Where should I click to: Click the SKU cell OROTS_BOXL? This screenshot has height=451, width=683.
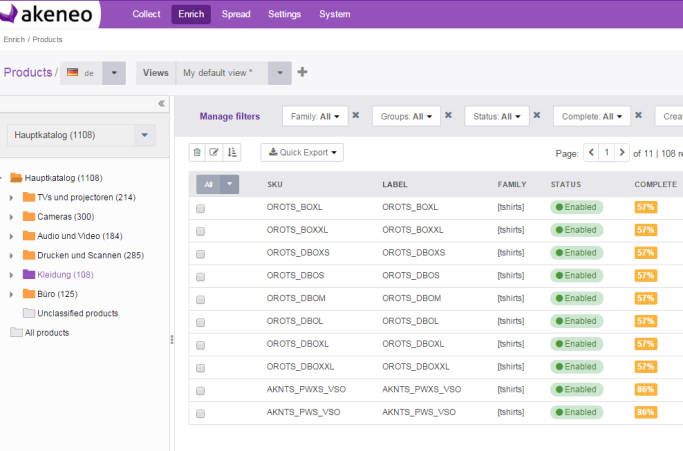(294, 207)
